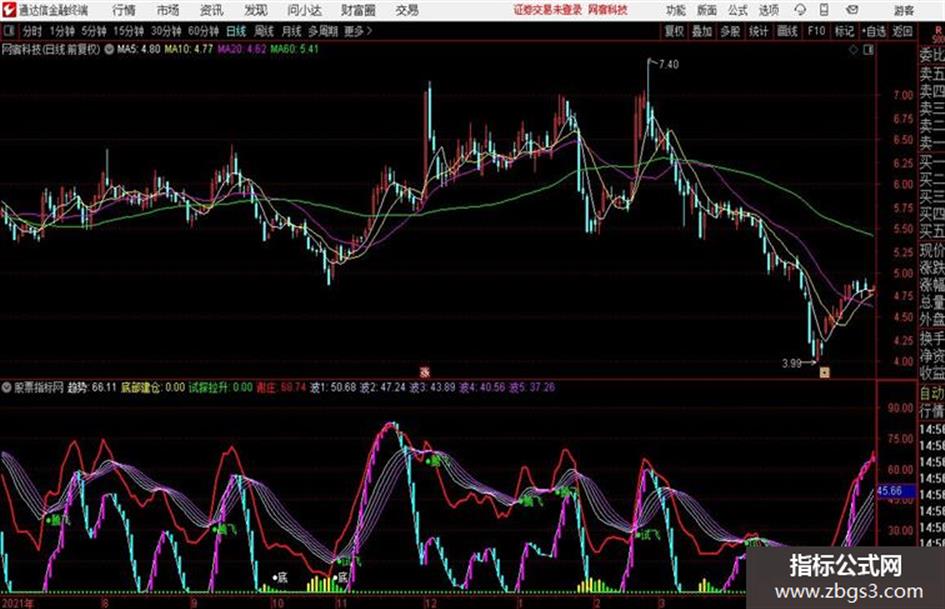Open the 发现 menu

coord(256,10)
